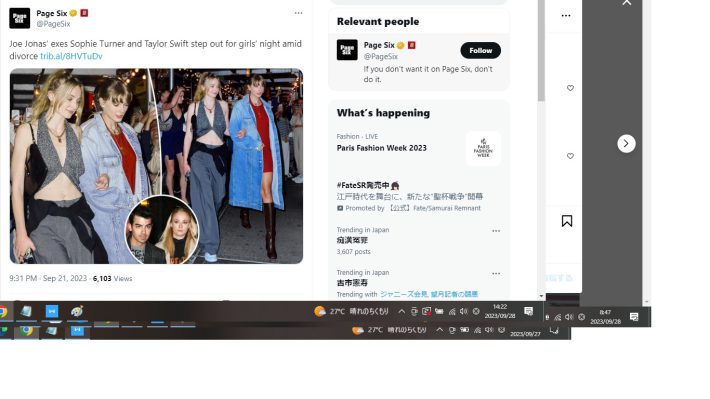Click the 2023/09/27 date on the taskbar
Screen dimensions: 710x399
pos(525,334)
